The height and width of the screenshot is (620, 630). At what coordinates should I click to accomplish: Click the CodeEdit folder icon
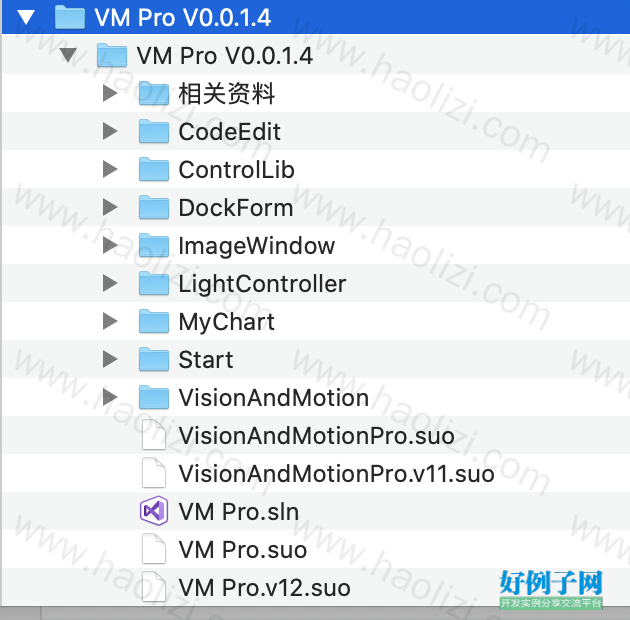click(x=154, y=131)
